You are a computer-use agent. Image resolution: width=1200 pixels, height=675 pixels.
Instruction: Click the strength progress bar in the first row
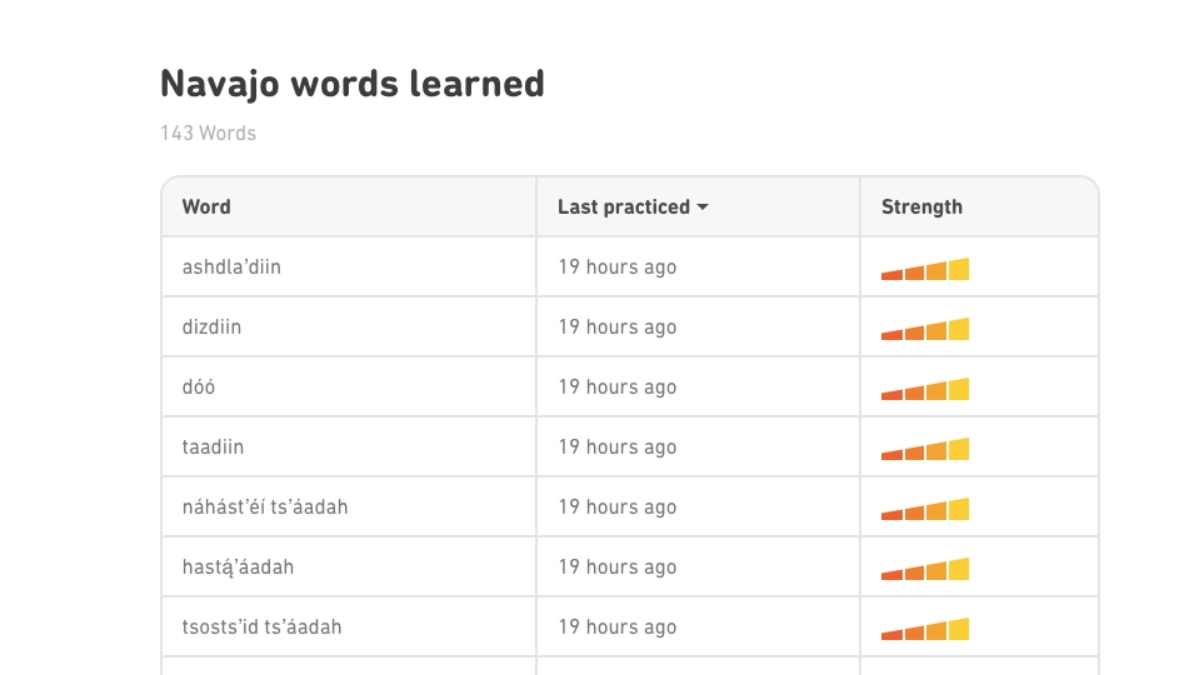pyautogui.click(x=925, y=267)
